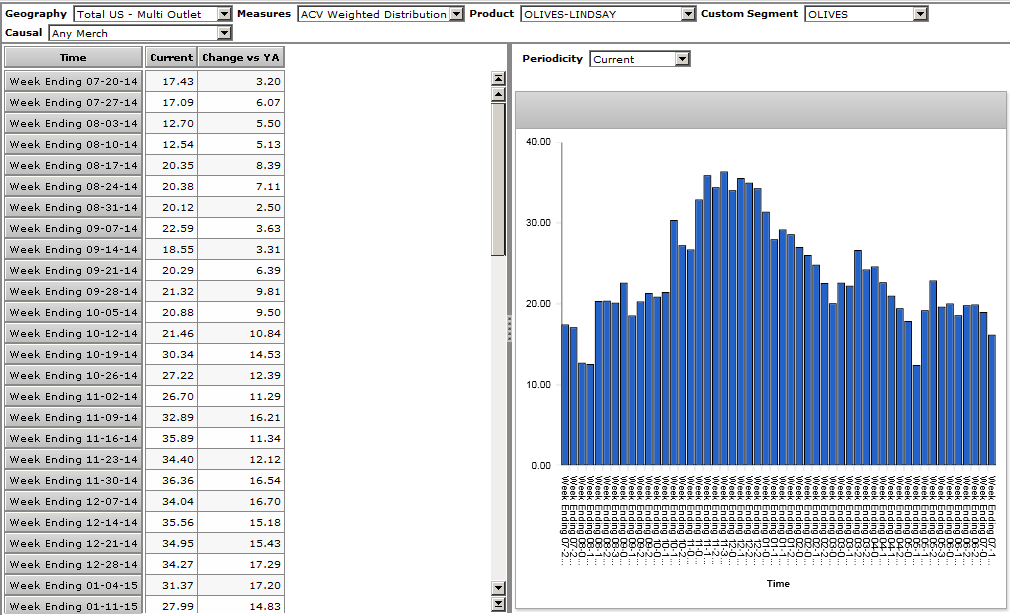Click the Change vs YA column header

tap(241, 58)
